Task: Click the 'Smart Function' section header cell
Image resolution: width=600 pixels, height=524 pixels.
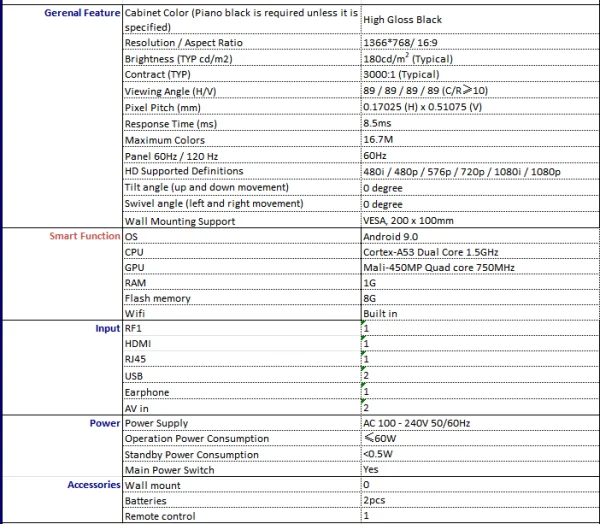Action: [x=85, y=237]
